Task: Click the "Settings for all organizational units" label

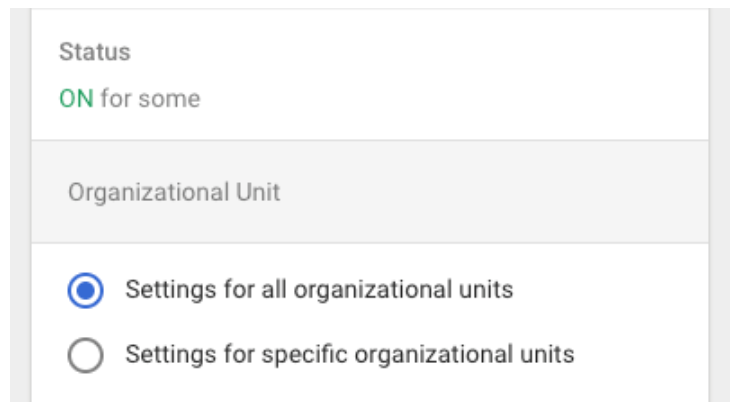Action: click(319, 290)
